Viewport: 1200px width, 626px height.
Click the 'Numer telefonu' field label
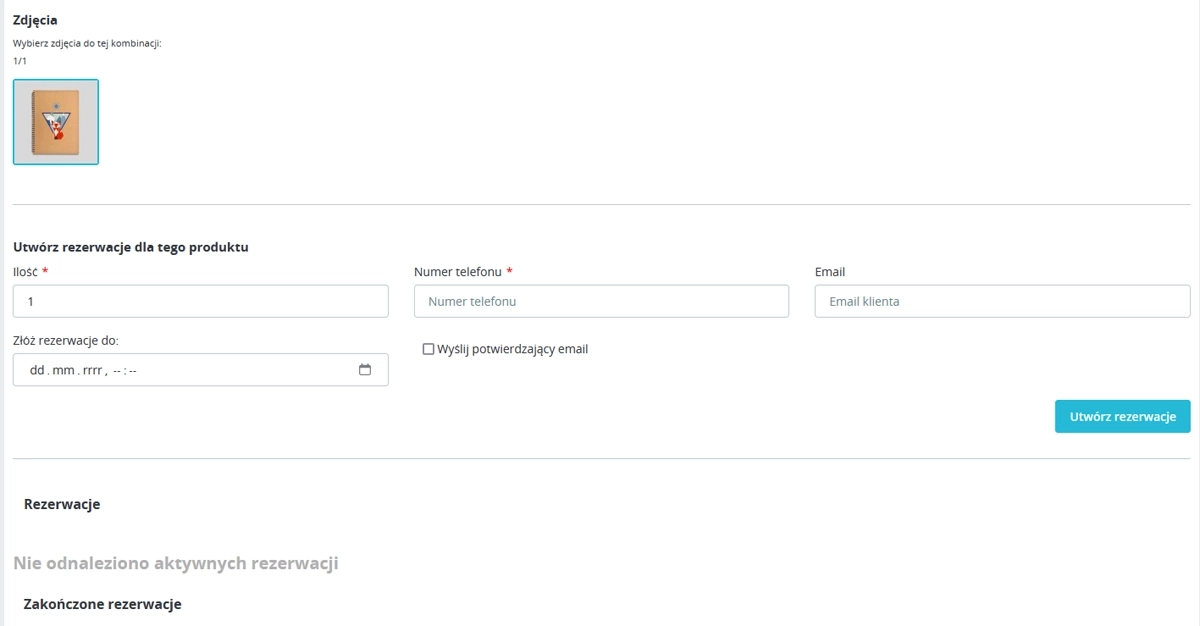[x=458, y=272]
